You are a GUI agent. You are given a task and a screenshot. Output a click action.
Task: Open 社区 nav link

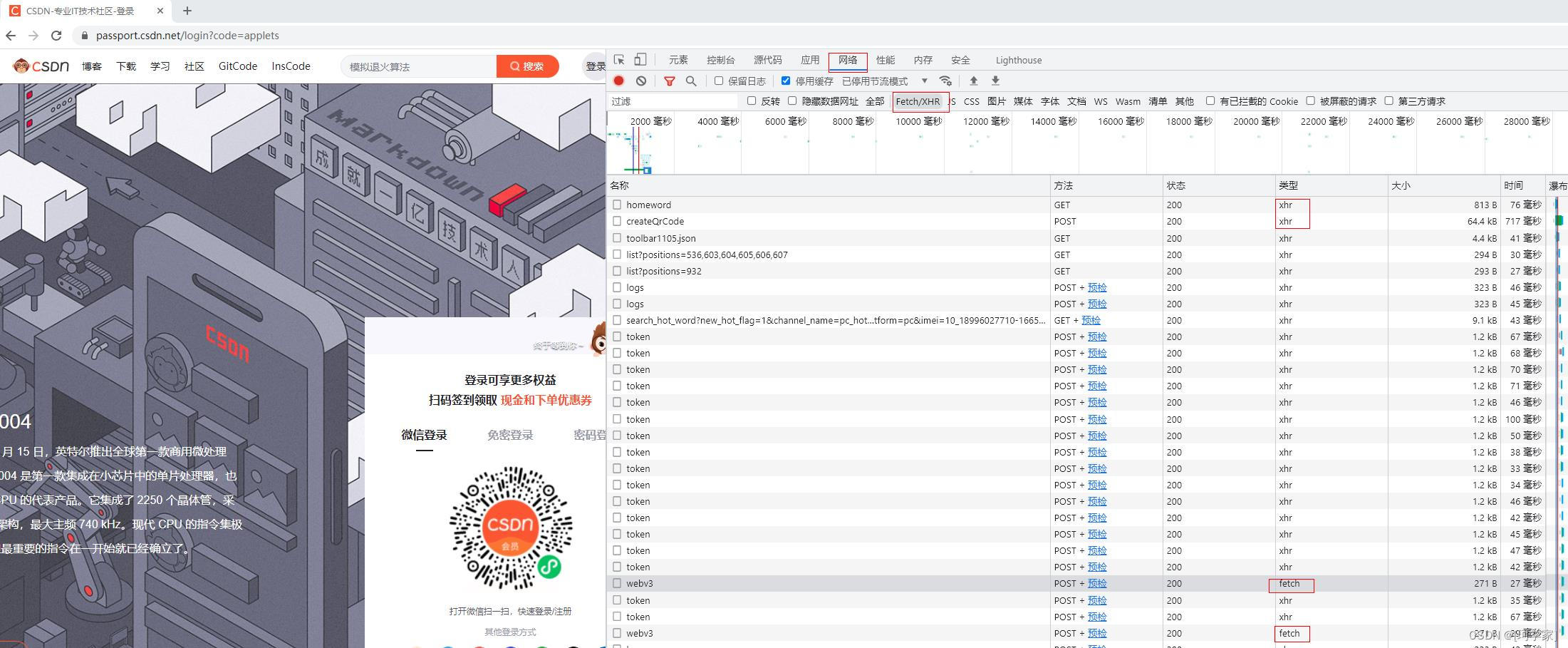pyautogui.click(x=194, y=66)
